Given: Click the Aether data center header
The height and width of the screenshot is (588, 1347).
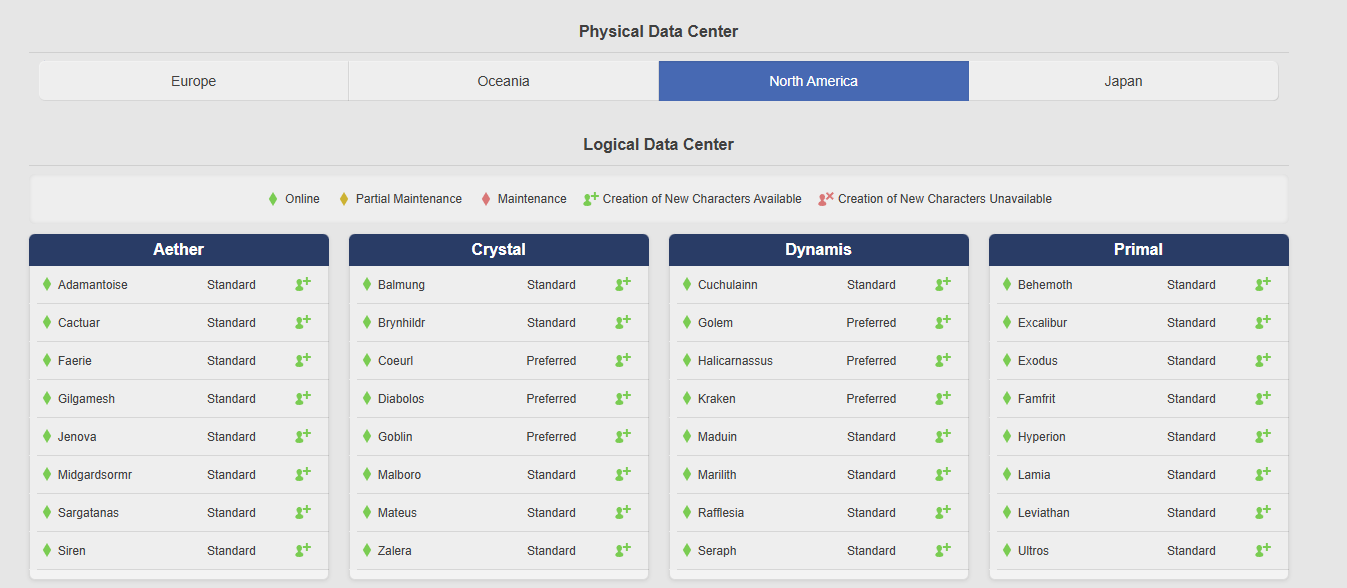Looking at the screenshot, I should tap(179, 250).
